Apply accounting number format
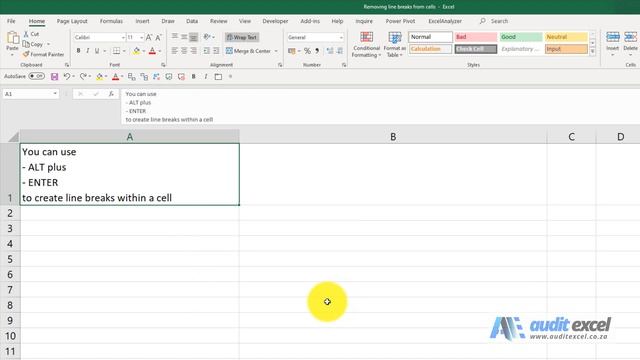 [x=291, y=51]
